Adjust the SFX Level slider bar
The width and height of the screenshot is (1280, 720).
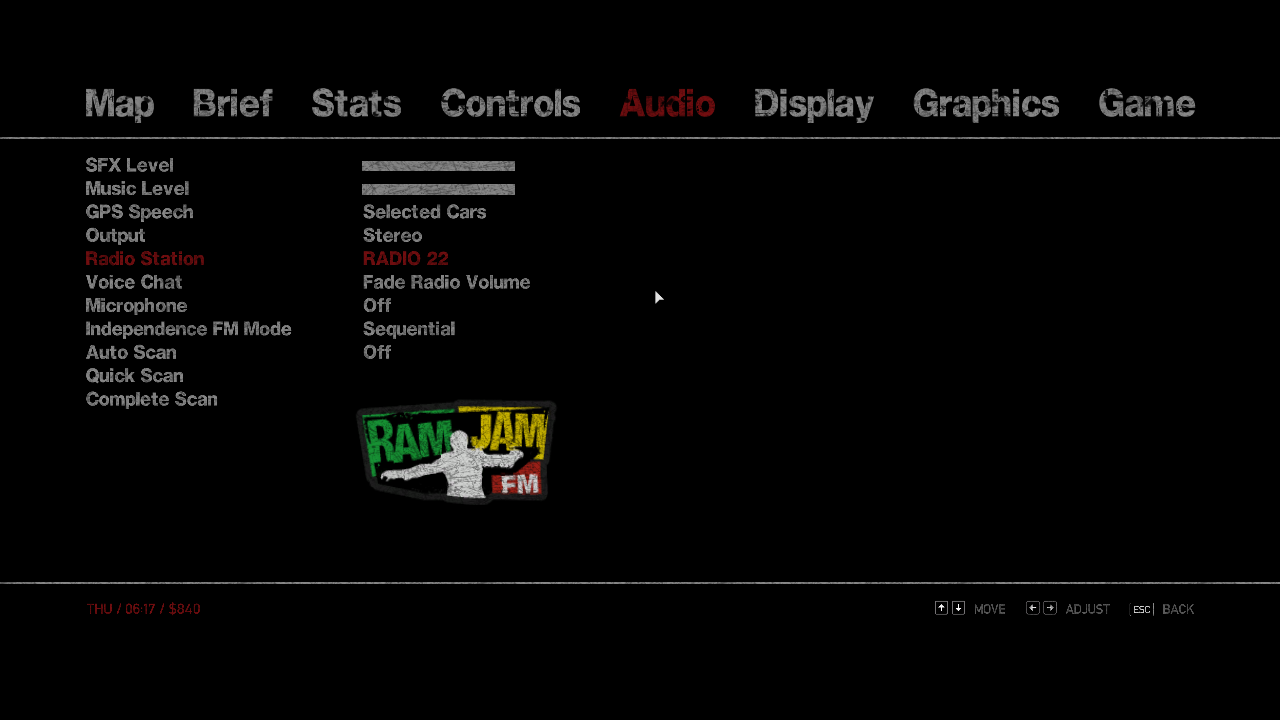(x=438, y=166)
